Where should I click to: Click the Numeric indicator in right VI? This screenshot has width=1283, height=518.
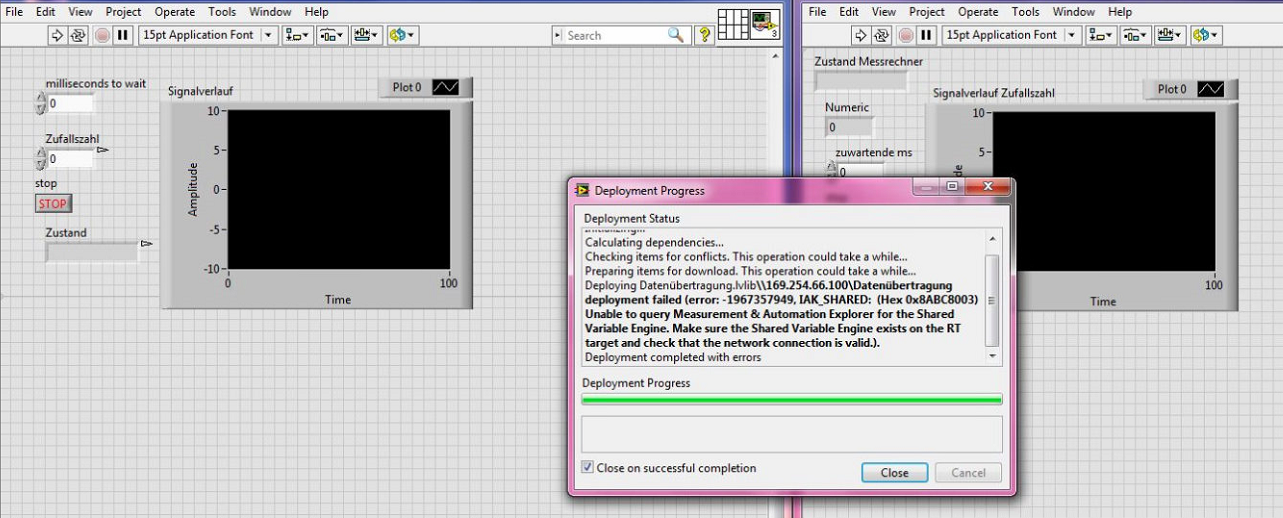pyautogui.click(x=849, y=127)
